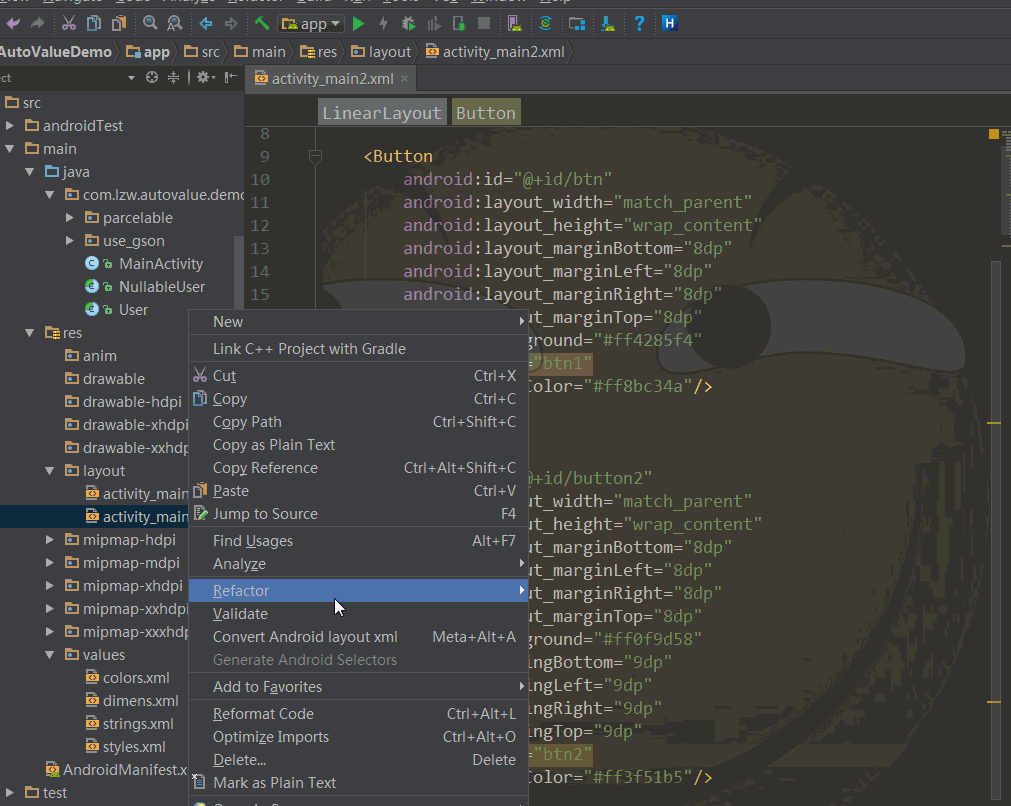Image resolution: width=1011 pixels, height=806 pixels.
Task: Click Scroll from Source target icon
Action: [x=152, y=77]
